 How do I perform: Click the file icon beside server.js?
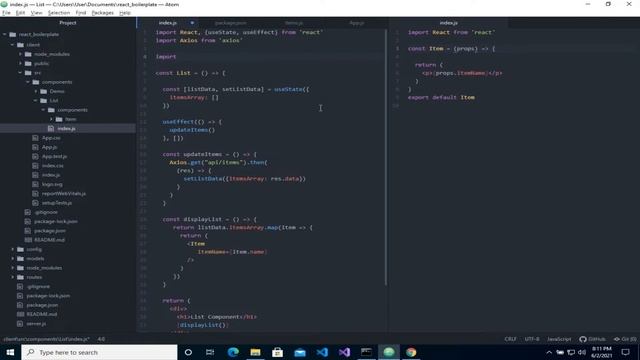(20, 324)
